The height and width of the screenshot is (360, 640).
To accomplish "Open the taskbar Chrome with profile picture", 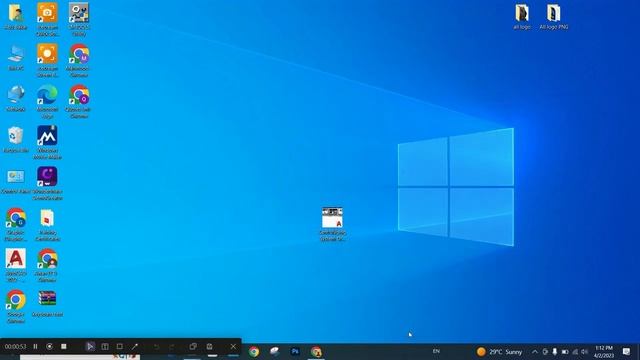I will (316, 351).
